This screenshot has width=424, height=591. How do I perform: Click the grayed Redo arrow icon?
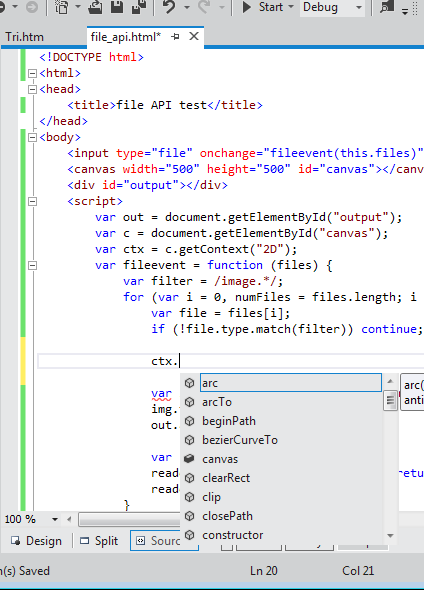tap(204, 7)
